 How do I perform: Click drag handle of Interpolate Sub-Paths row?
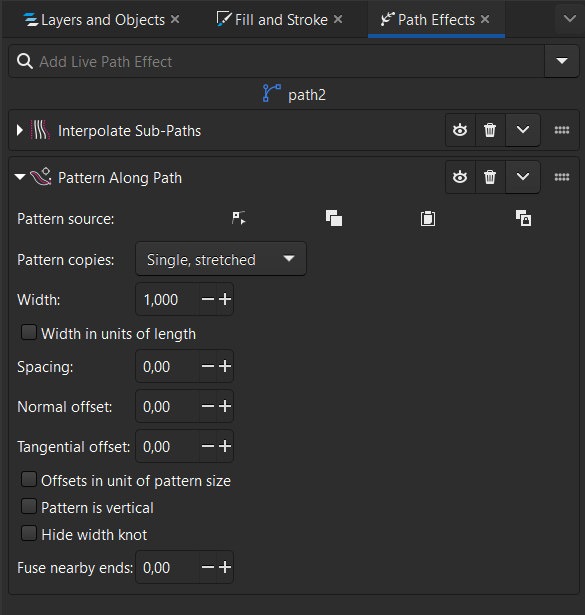[x=561, y=130]
